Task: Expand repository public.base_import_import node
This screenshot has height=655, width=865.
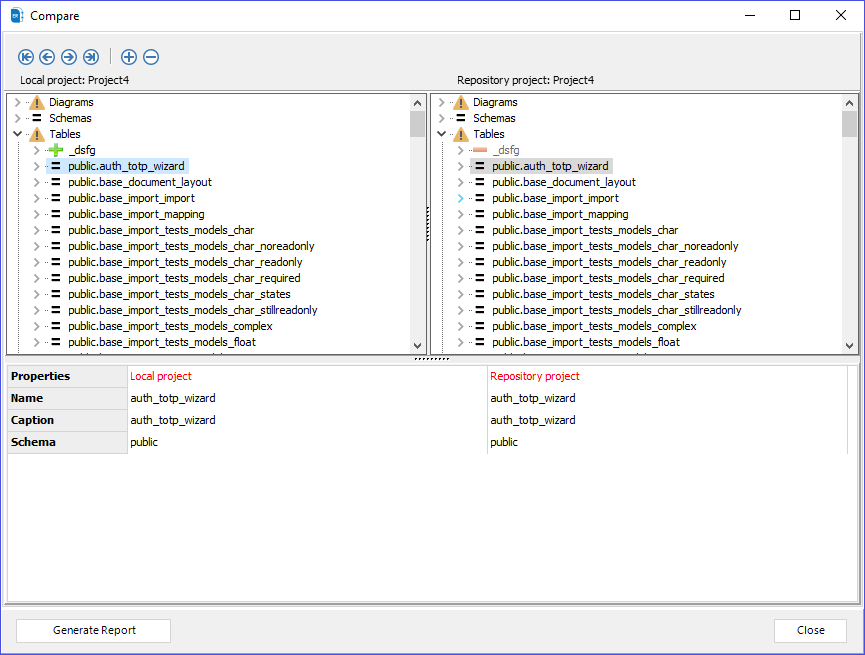Action: (x=461, y=198)
